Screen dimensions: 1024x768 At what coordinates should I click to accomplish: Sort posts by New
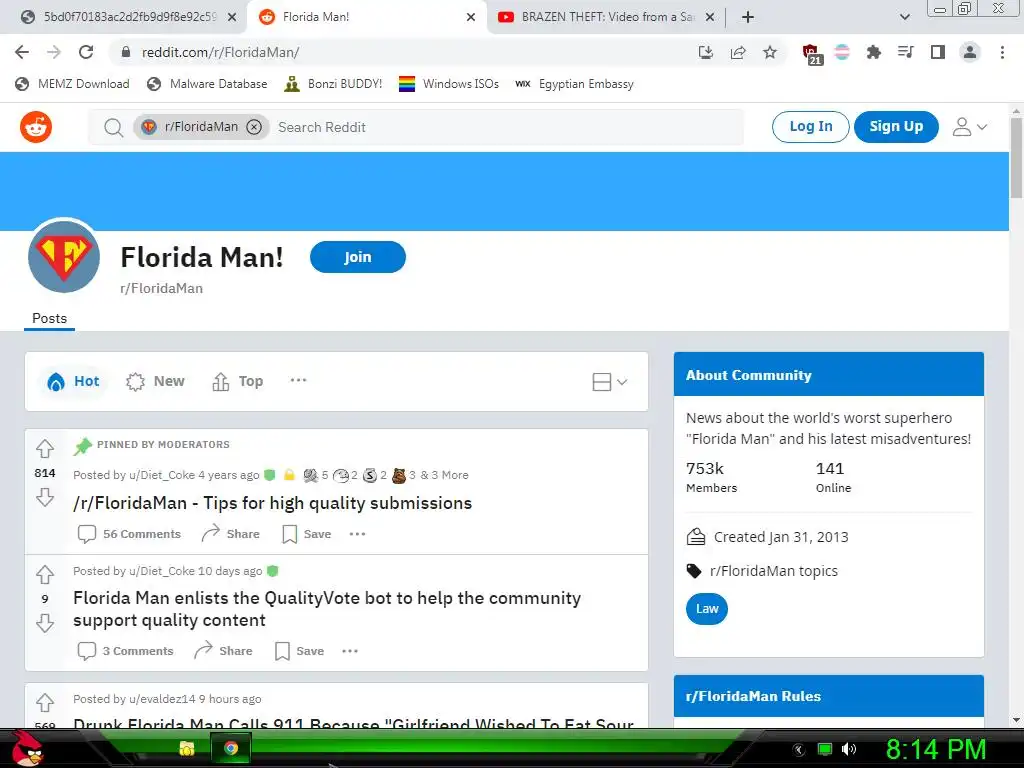click(155, 381)
